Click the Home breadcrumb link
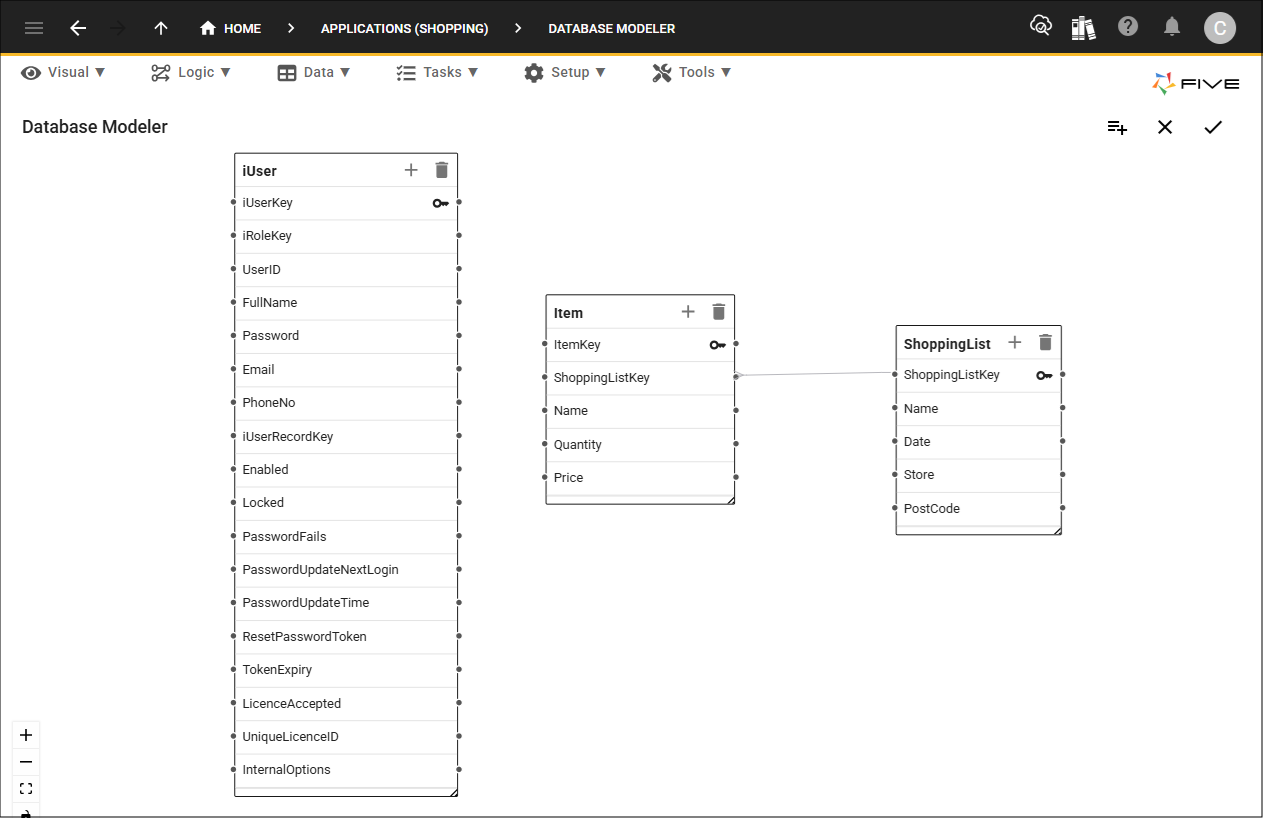Viewport: 1263px width, 818px height. click(231, 28)
